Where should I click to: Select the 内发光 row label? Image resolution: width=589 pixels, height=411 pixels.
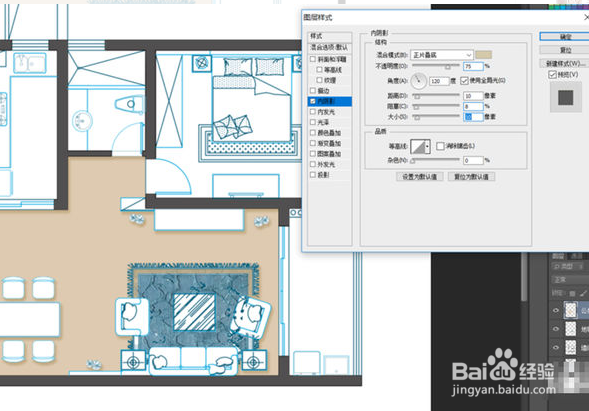(326, 112)
